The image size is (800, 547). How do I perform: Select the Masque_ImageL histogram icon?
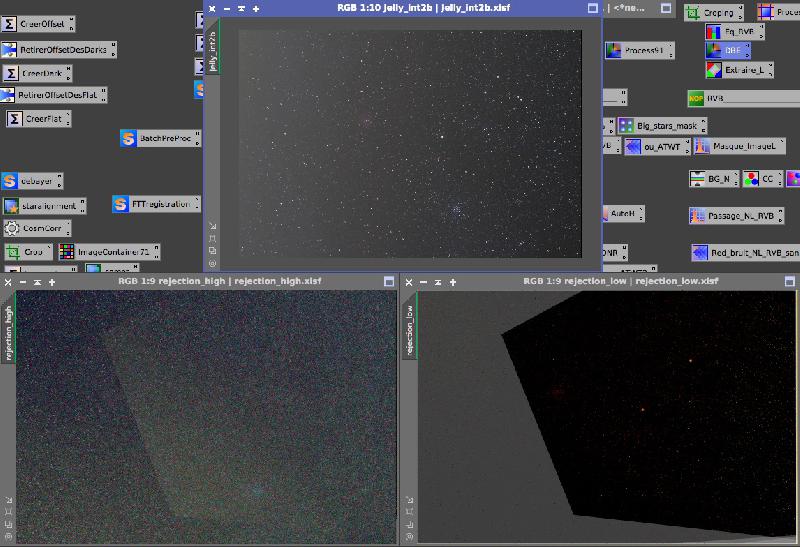click(x=741, y=146)
